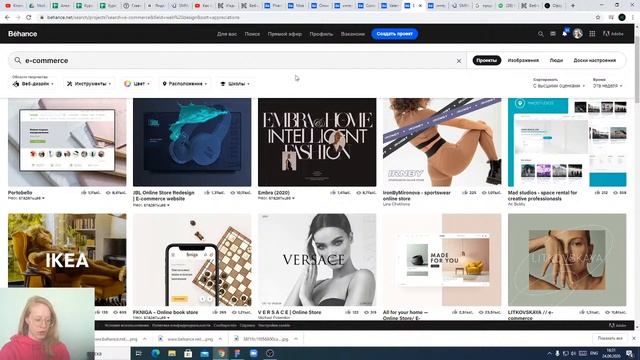This screenshot has height=360, width=640.
Task: Open FKNIGA Online book store title link
Action: (165, 312)
